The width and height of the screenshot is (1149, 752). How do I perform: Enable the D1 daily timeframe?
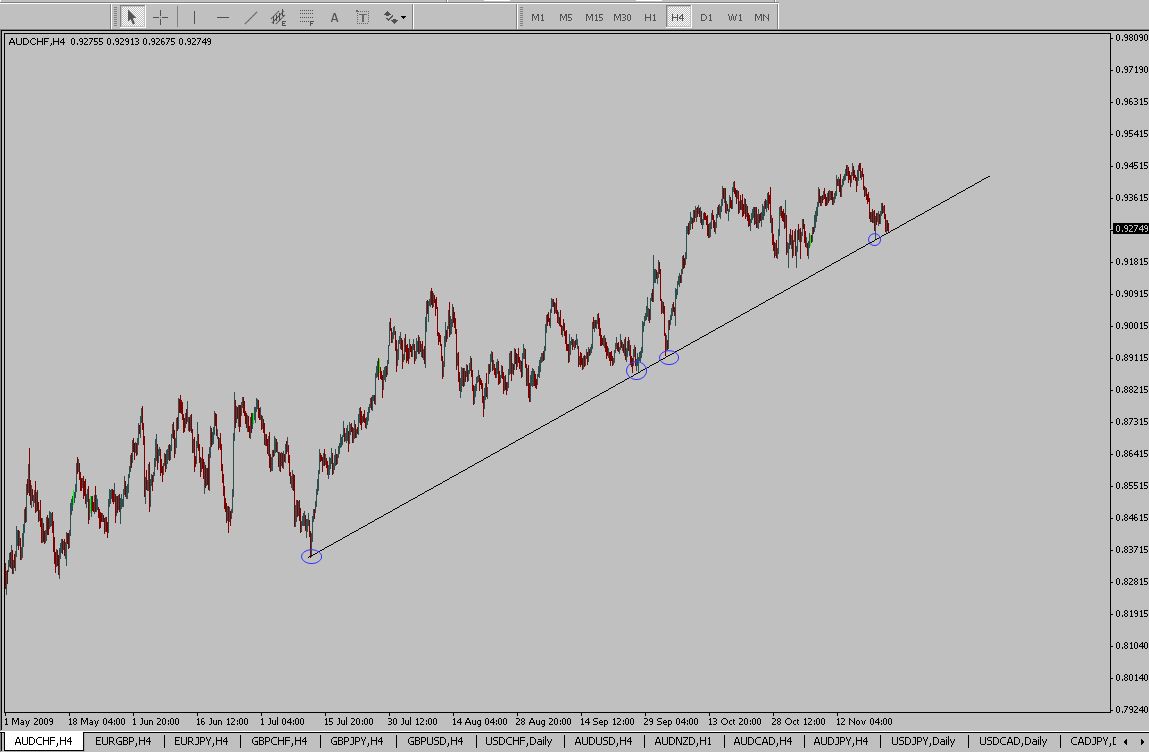coord(706,17)
